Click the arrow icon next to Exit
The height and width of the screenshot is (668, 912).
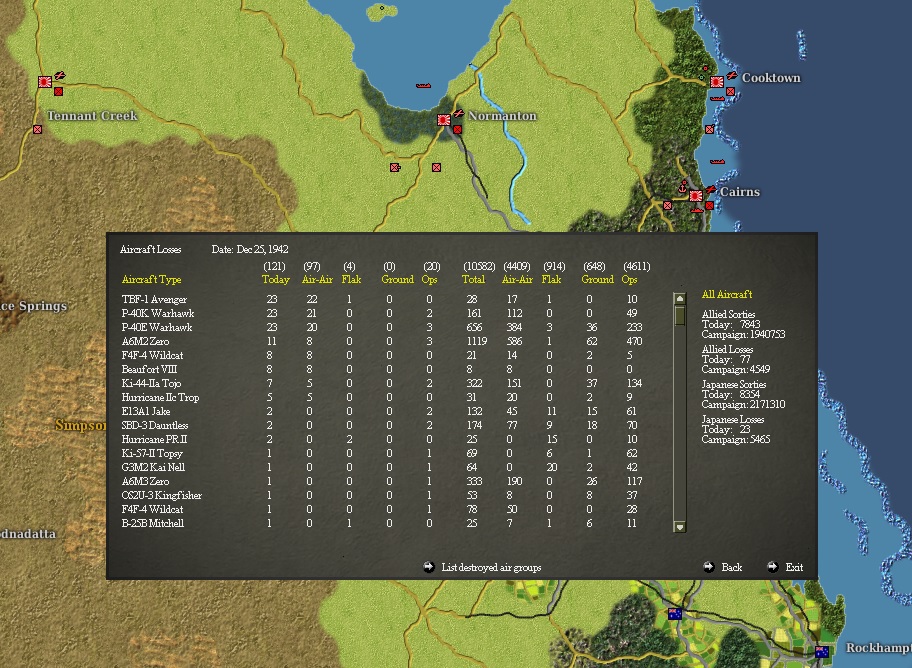[772, 567]
